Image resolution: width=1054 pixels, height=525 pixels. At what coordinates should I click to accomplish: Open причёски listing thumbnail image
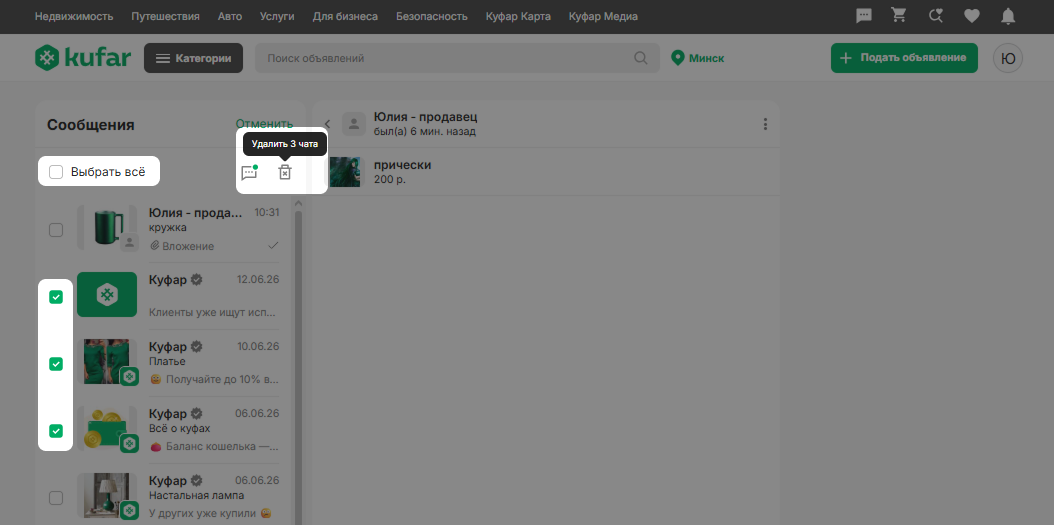point(344,172)
